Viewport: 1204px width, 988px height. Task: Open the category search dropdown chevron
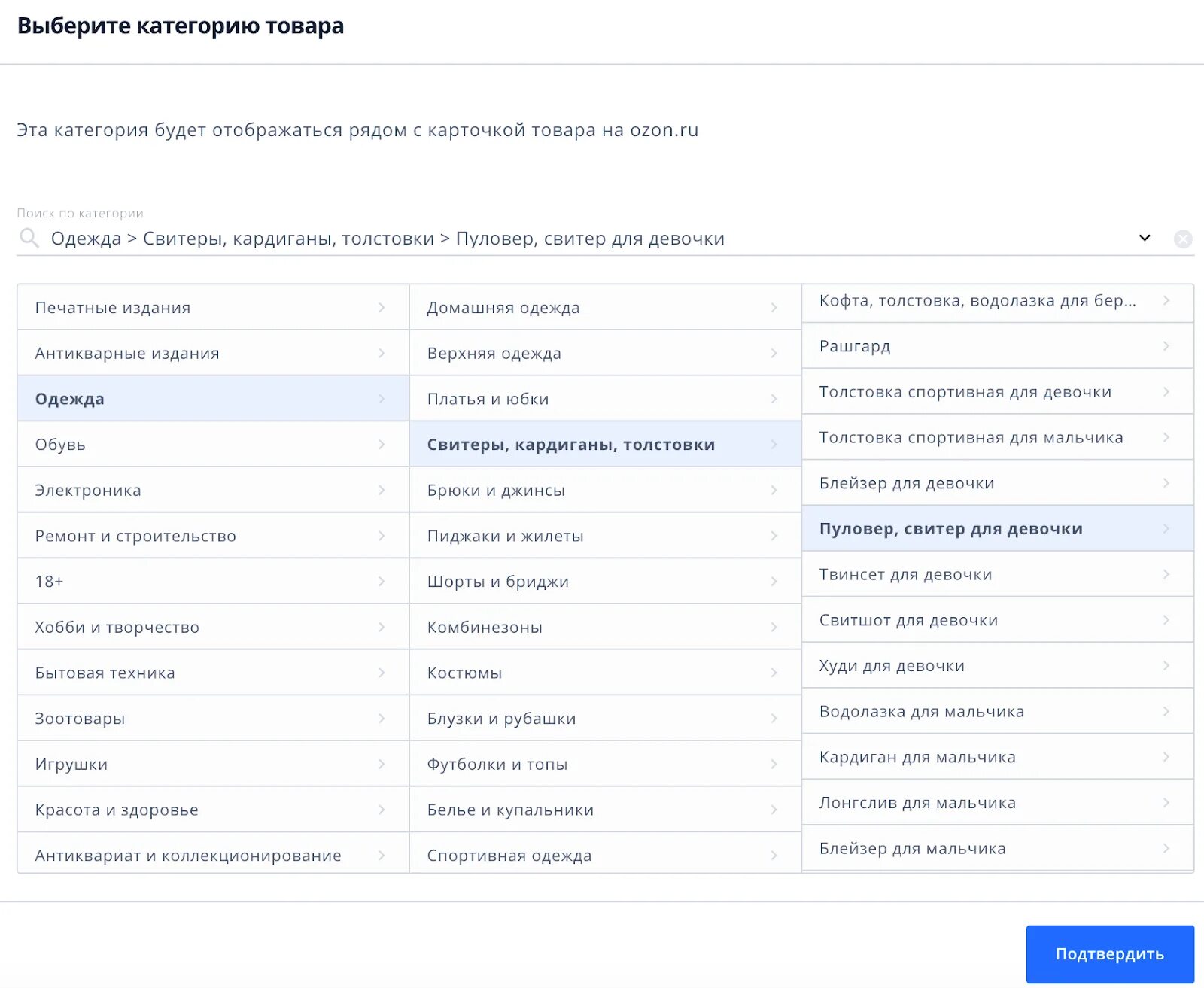(x=1145, y=238)
